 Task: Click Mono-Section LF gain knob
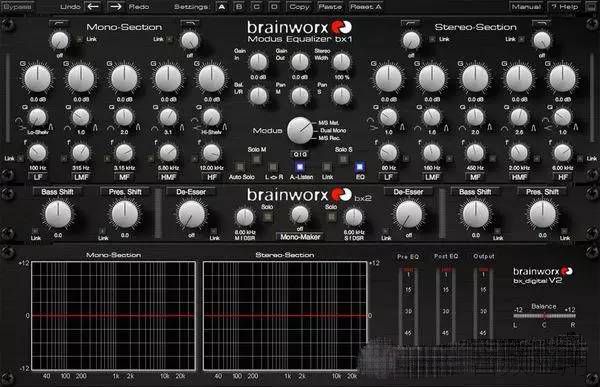coord(38,78)
